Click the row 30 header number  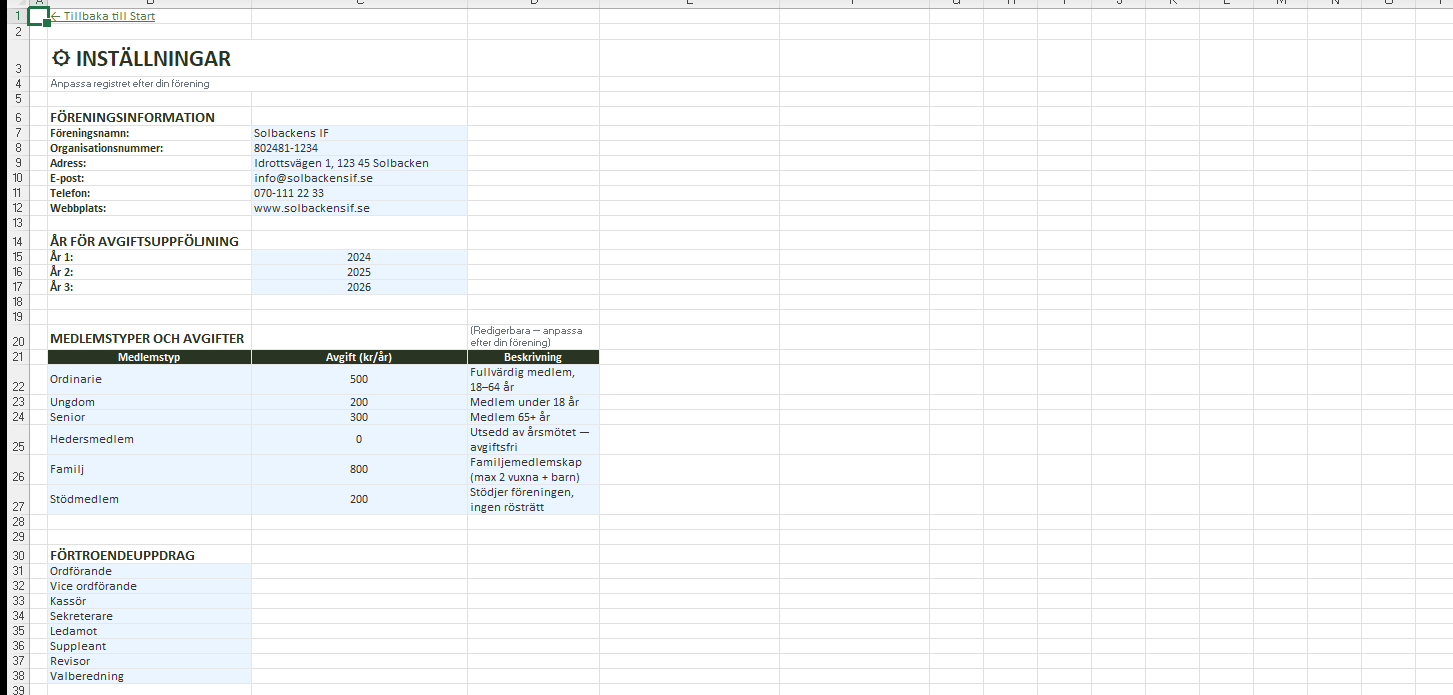18,555
